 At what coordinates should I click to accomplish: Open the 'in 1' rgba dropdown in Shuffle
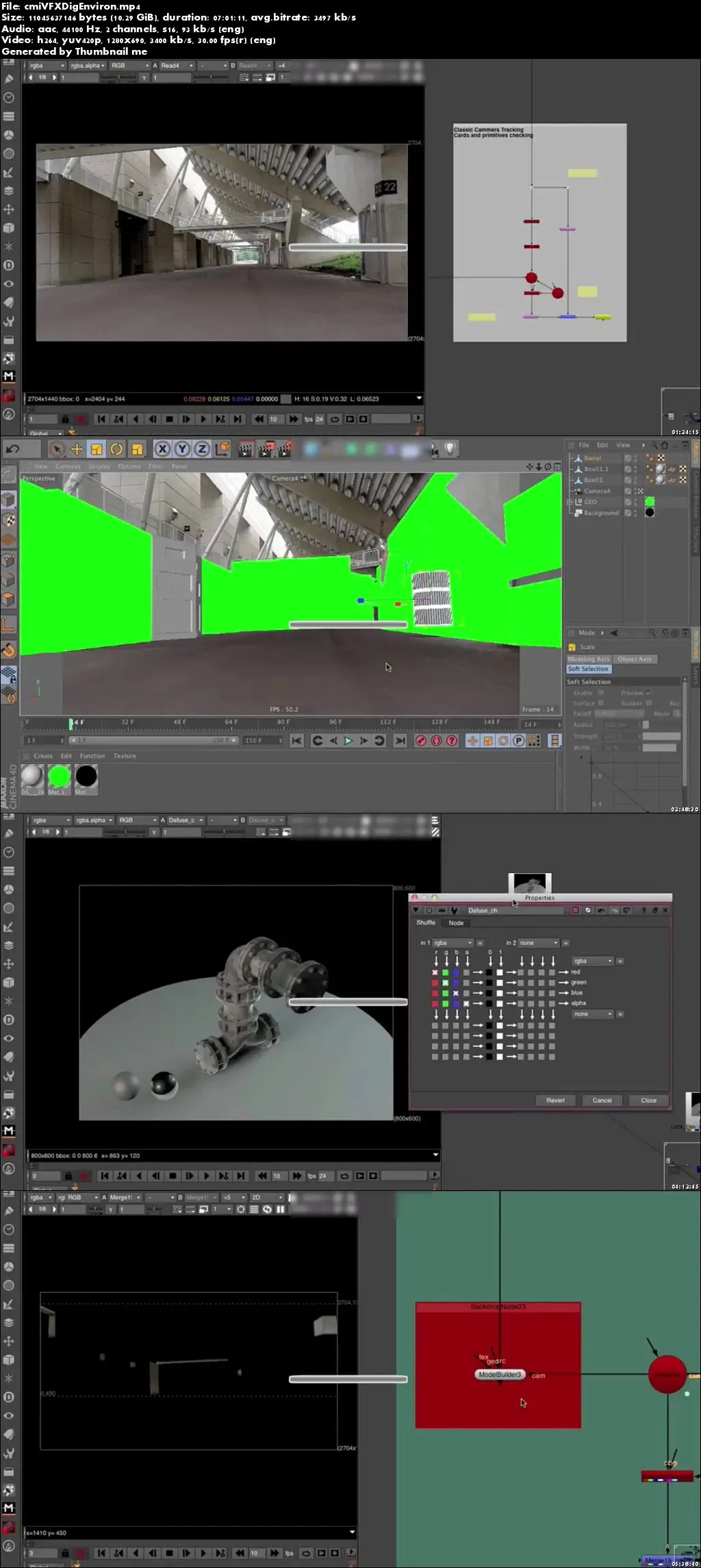(x=453, y=943)
